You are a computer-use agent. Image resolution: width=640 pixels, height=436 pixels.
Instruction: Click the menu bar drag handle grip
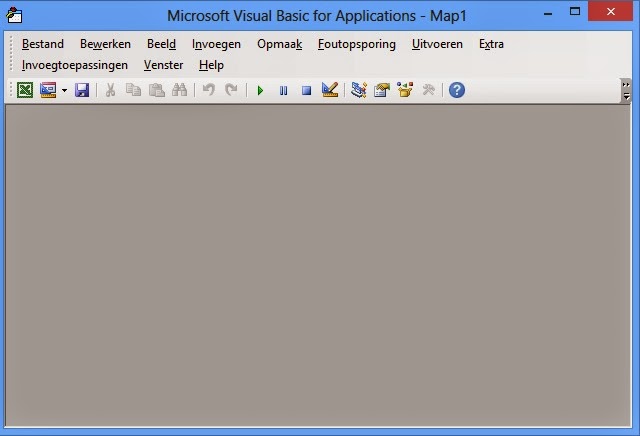click(11, 55)
